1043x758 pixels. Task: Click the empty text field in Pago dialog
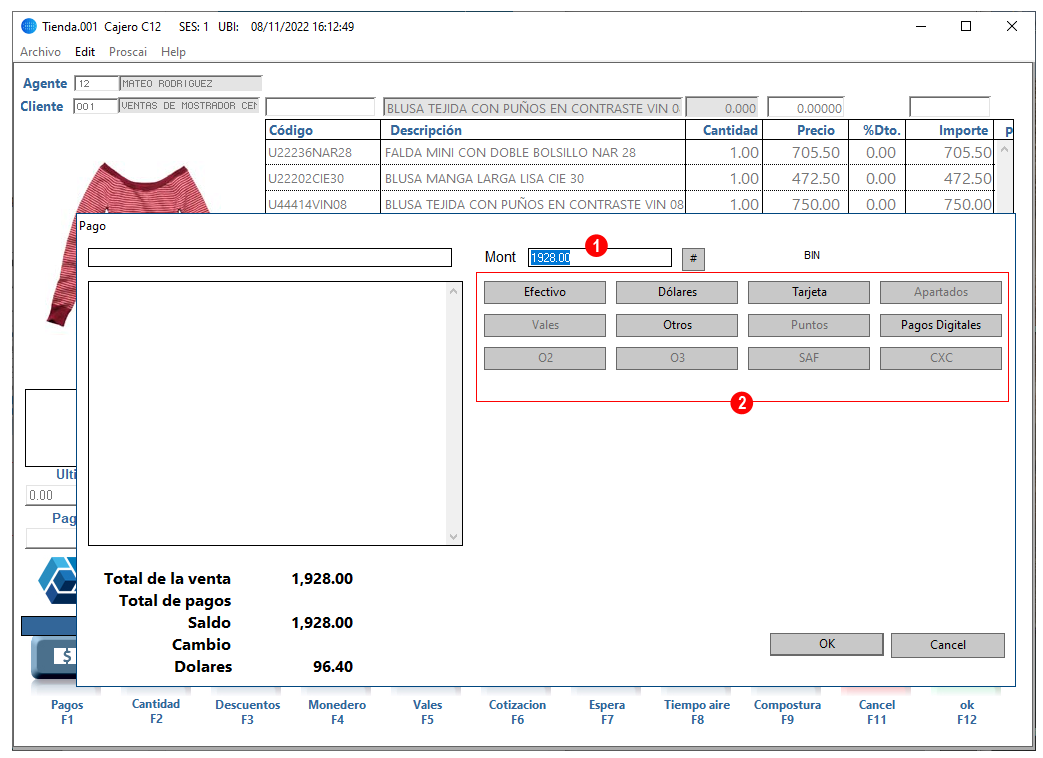pos(270,258)
